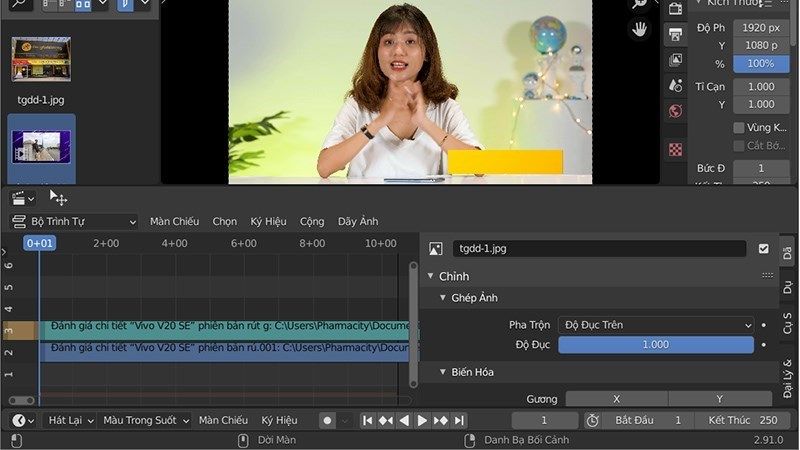Click animate dot beside Độ Đục slider
Screen dimensions: 800x450
[x=764, y=345]
